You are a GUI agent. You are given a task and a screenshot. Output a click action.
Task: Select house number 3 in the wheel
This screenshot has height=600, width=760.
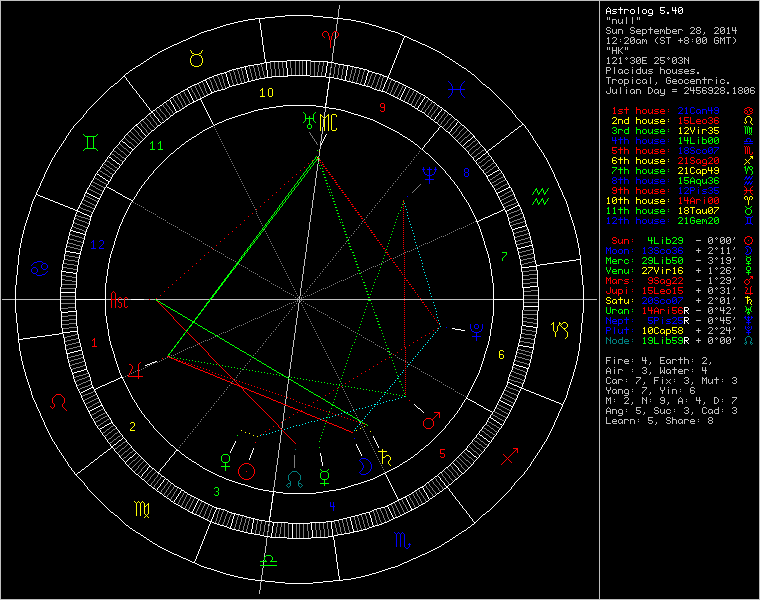click(217, 491)
